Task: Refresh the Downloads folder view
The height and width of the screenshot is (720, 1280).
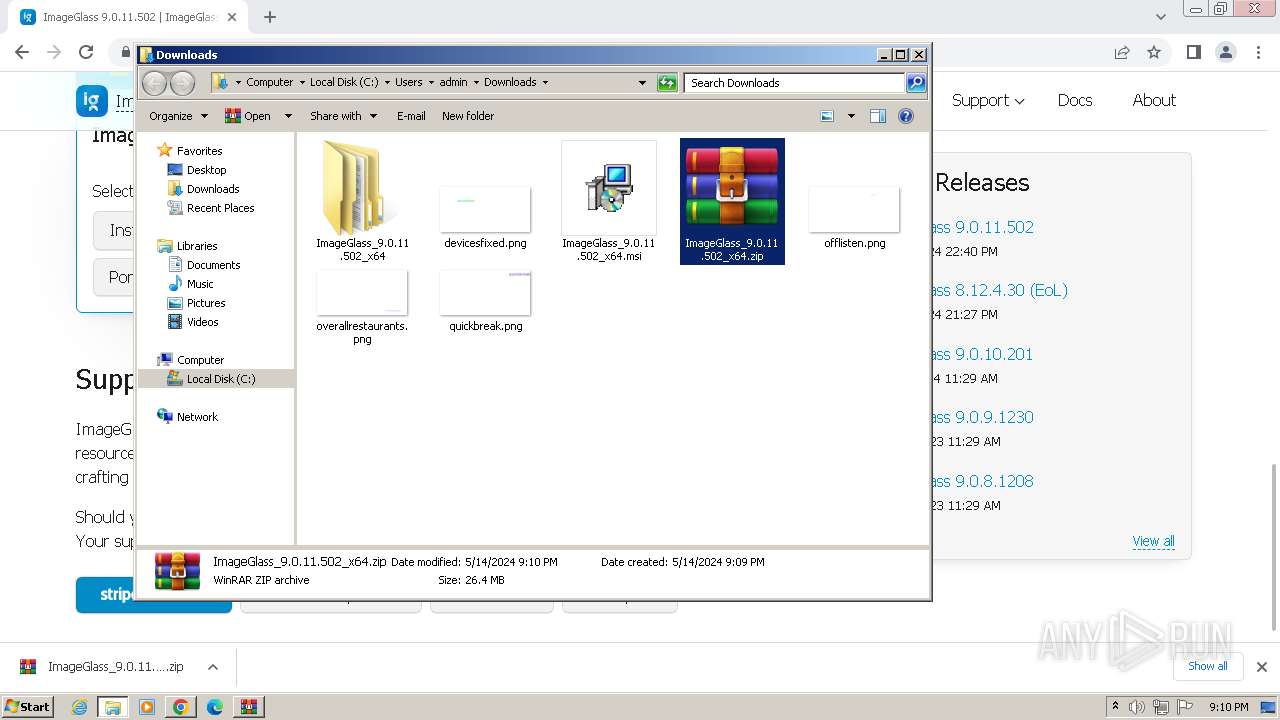Action: (667, 83)
